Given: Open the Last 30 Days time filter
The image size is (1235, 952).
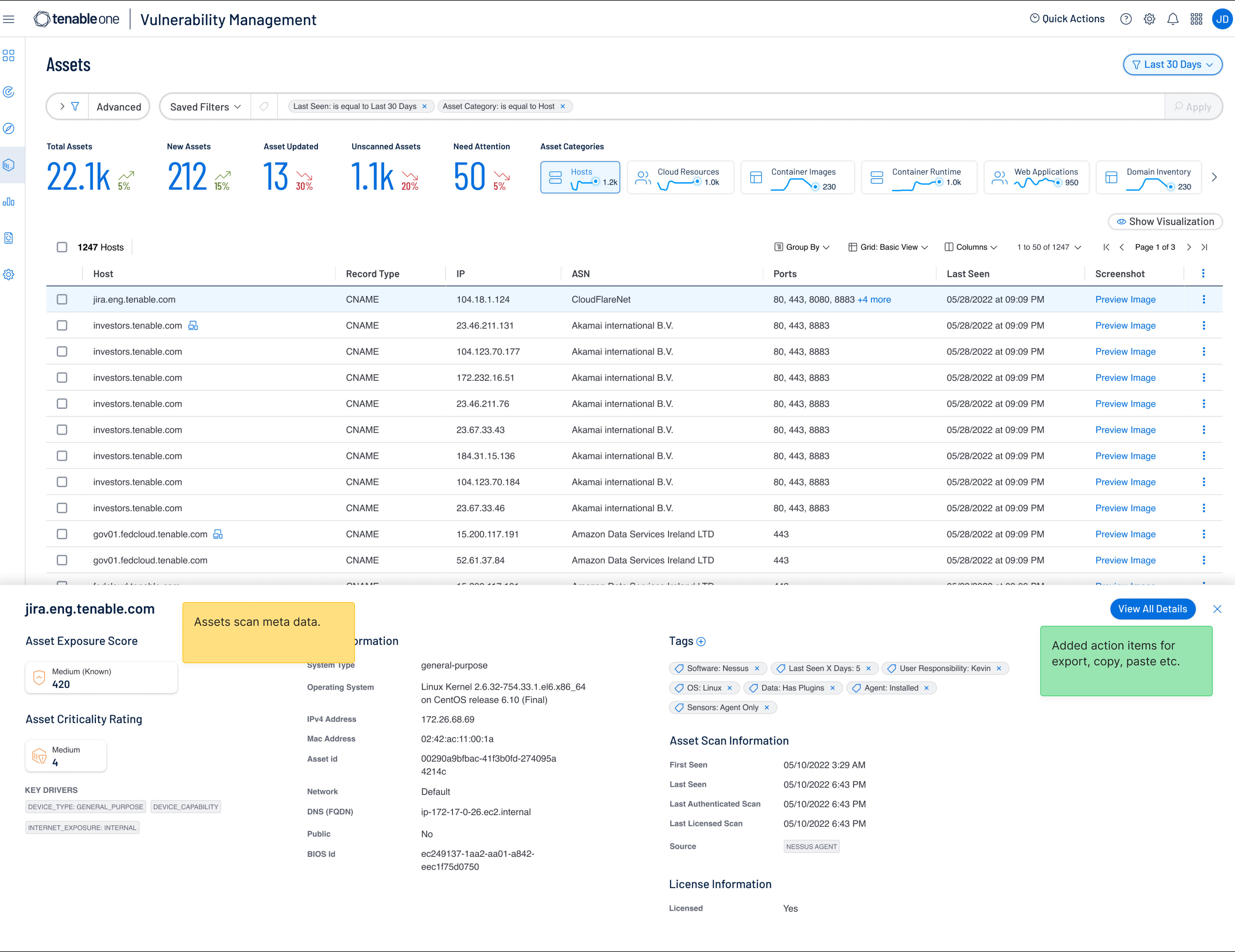Looking at the screenshot, I should point(1172,65).
